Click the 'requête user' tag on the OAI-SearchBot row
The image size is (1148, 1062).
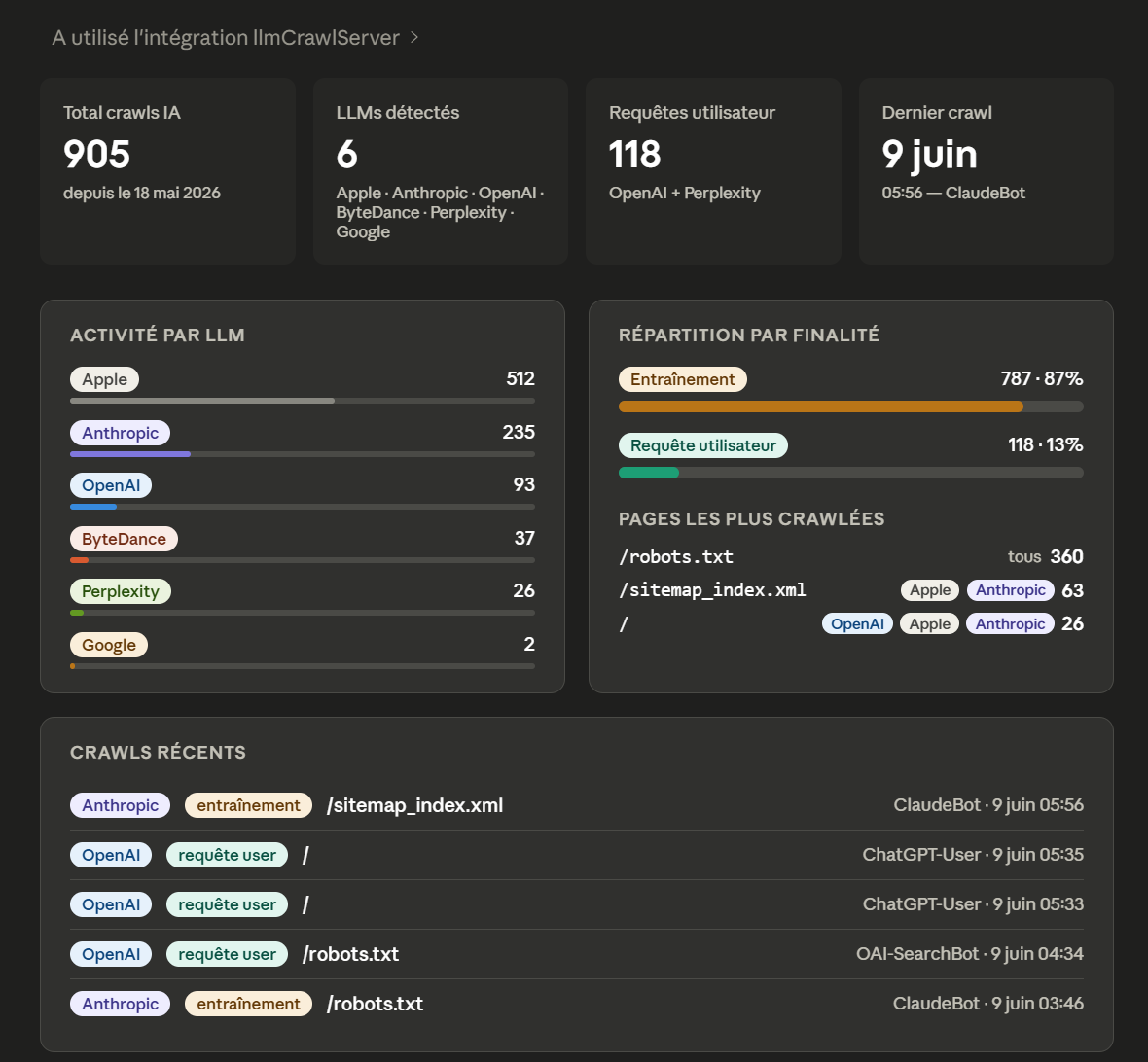pos(227,954)
